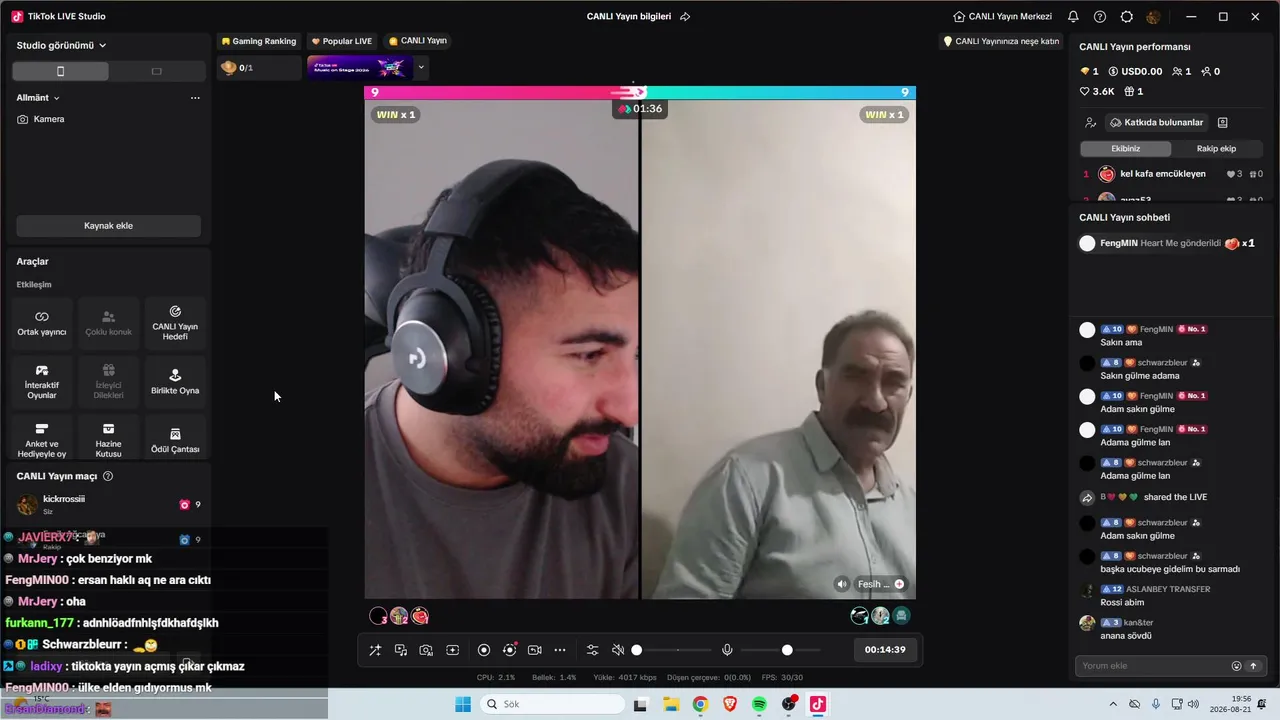Viewport: 1280px width, 720px height.
Task: Adjust the microphone volume slider
Action: [x=780, y=650]
